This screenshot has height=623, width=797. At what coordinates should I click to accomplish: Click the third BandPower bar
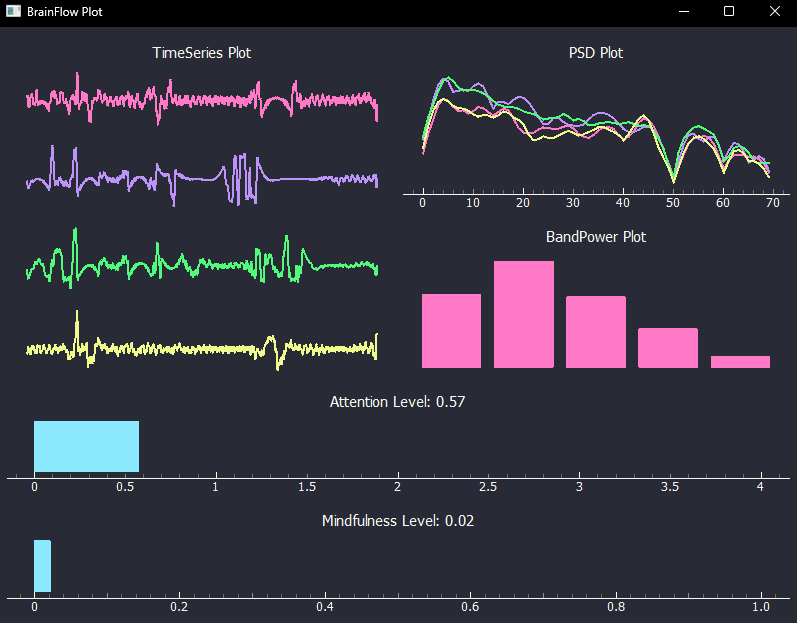(x=596, y=332)
